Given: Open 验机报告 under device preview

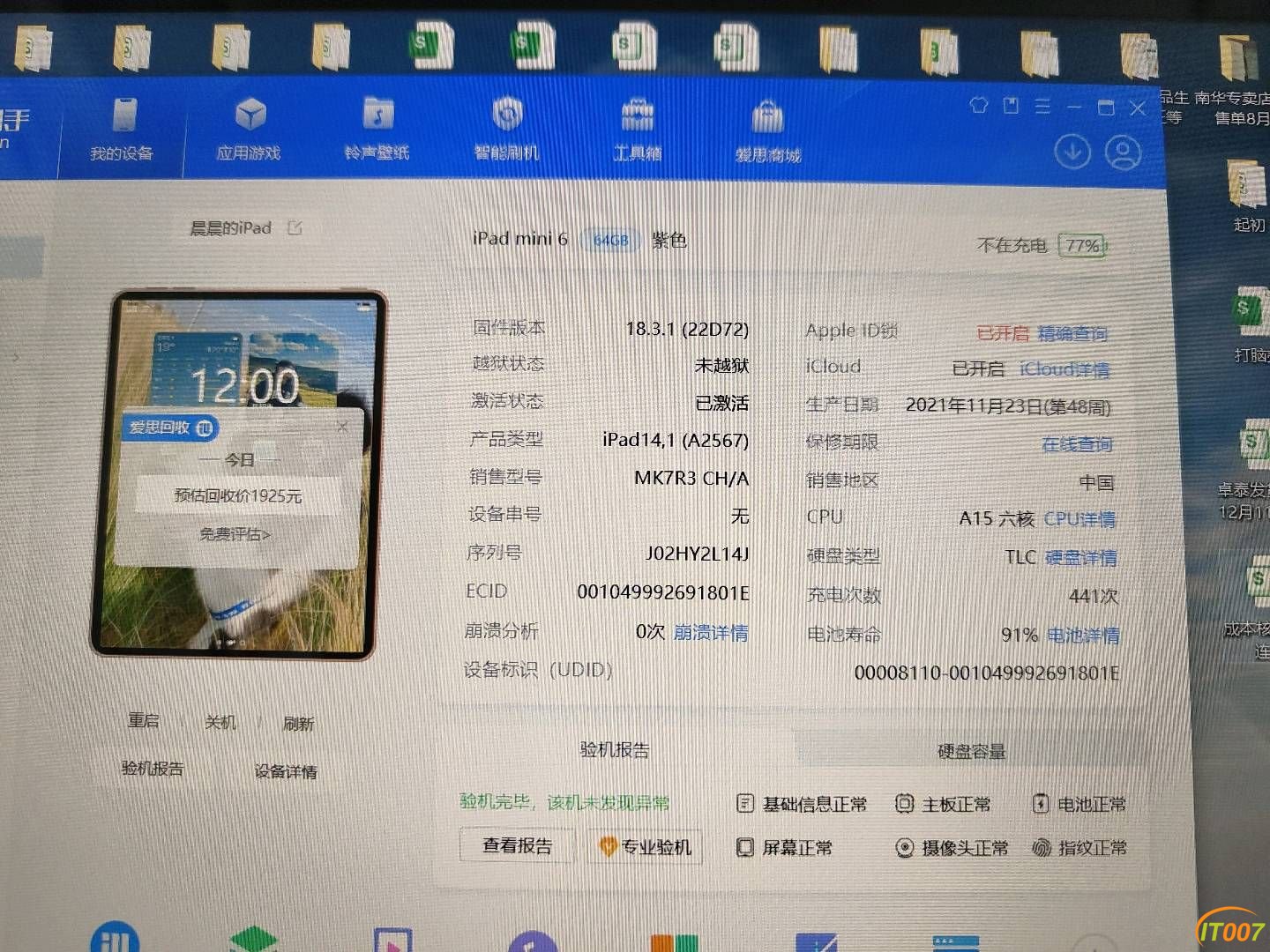Looking at the screenshot, I should tap(153, 768).
